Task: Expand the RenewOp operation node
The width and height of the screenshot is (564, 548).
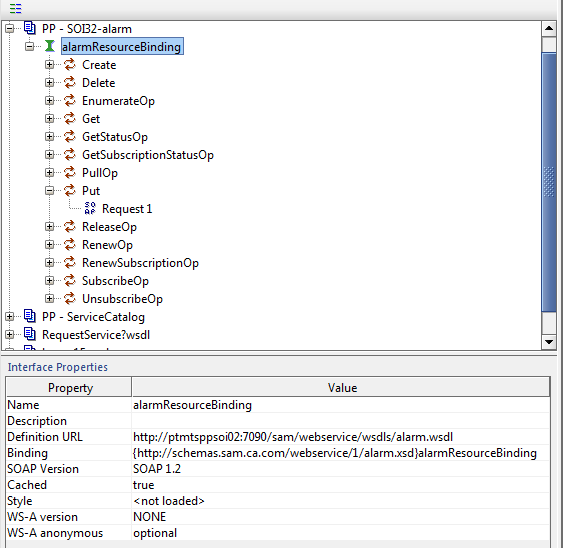Action: point(50,244)
